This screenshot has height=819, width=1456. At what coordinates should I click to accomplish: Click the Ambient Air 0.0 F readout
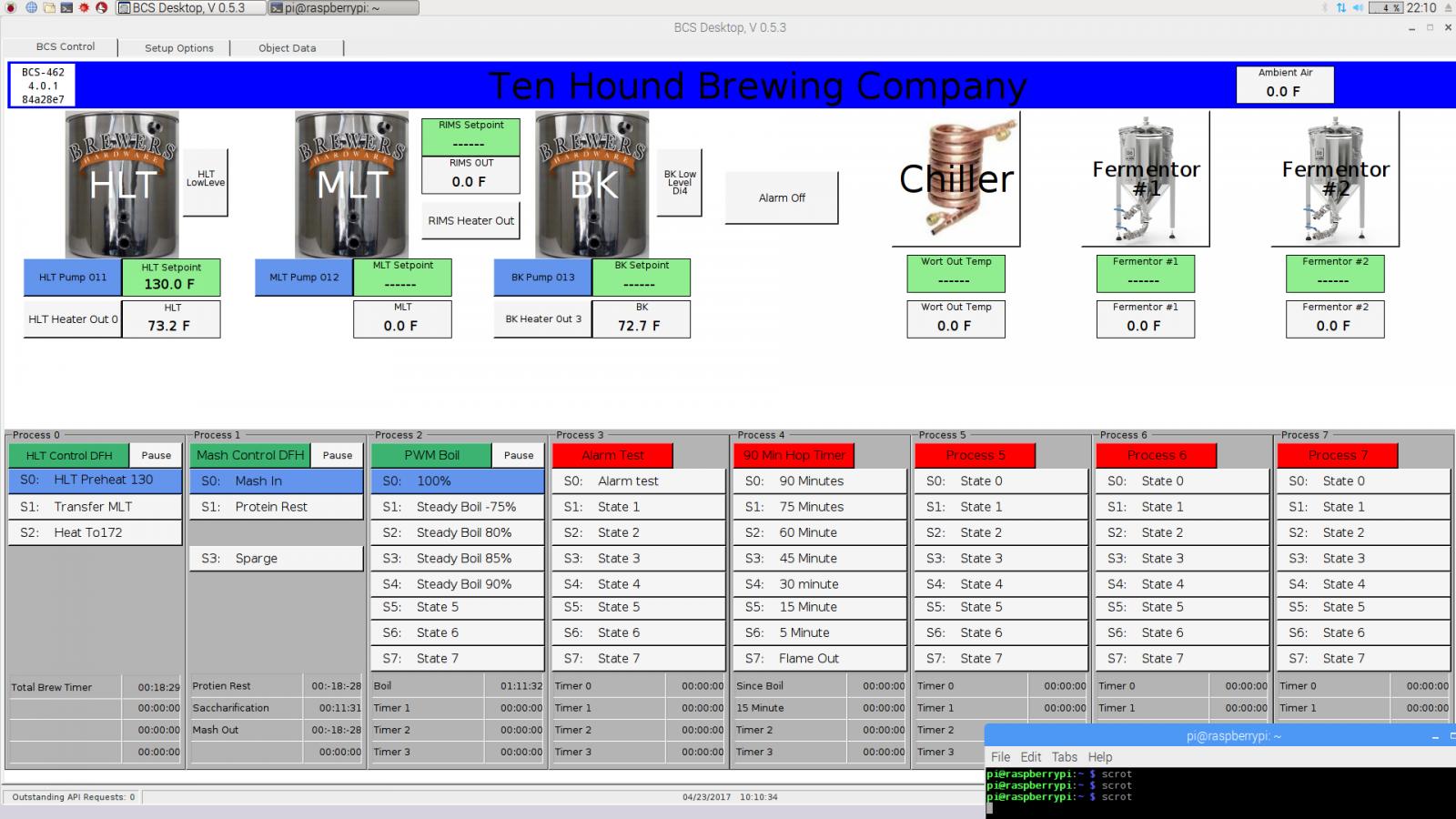point(1284,84)
